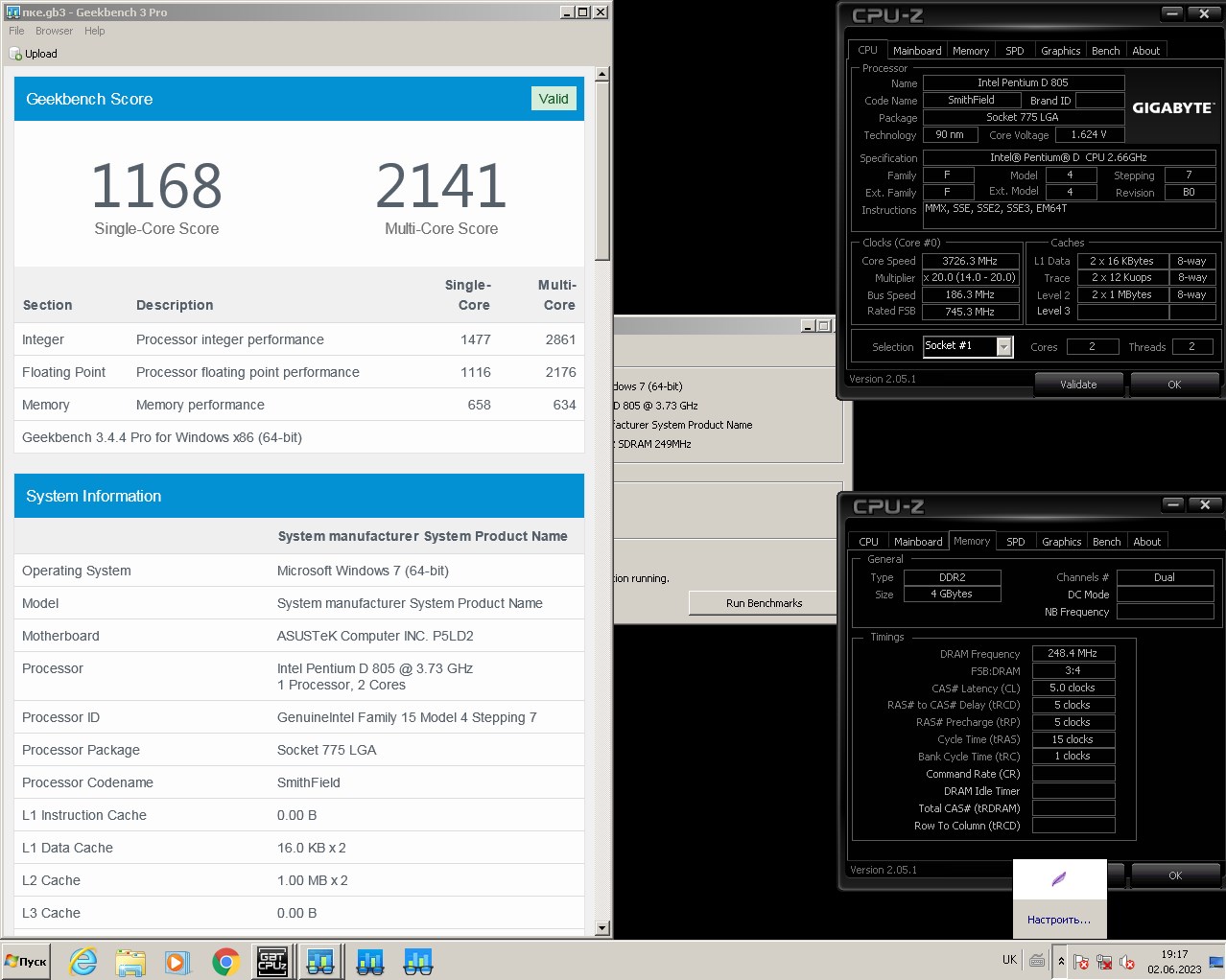1226x980 pixels.
Task: Click Upload icon in Geekbench toolbar
Action: (15, 54)
